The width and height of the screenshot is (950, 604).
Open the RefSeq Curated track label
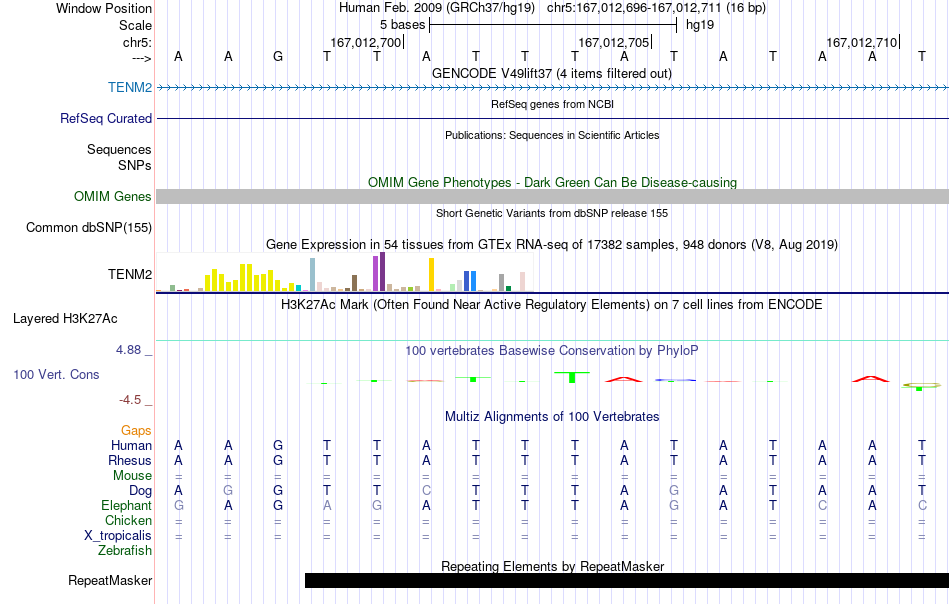coord(106,118)
